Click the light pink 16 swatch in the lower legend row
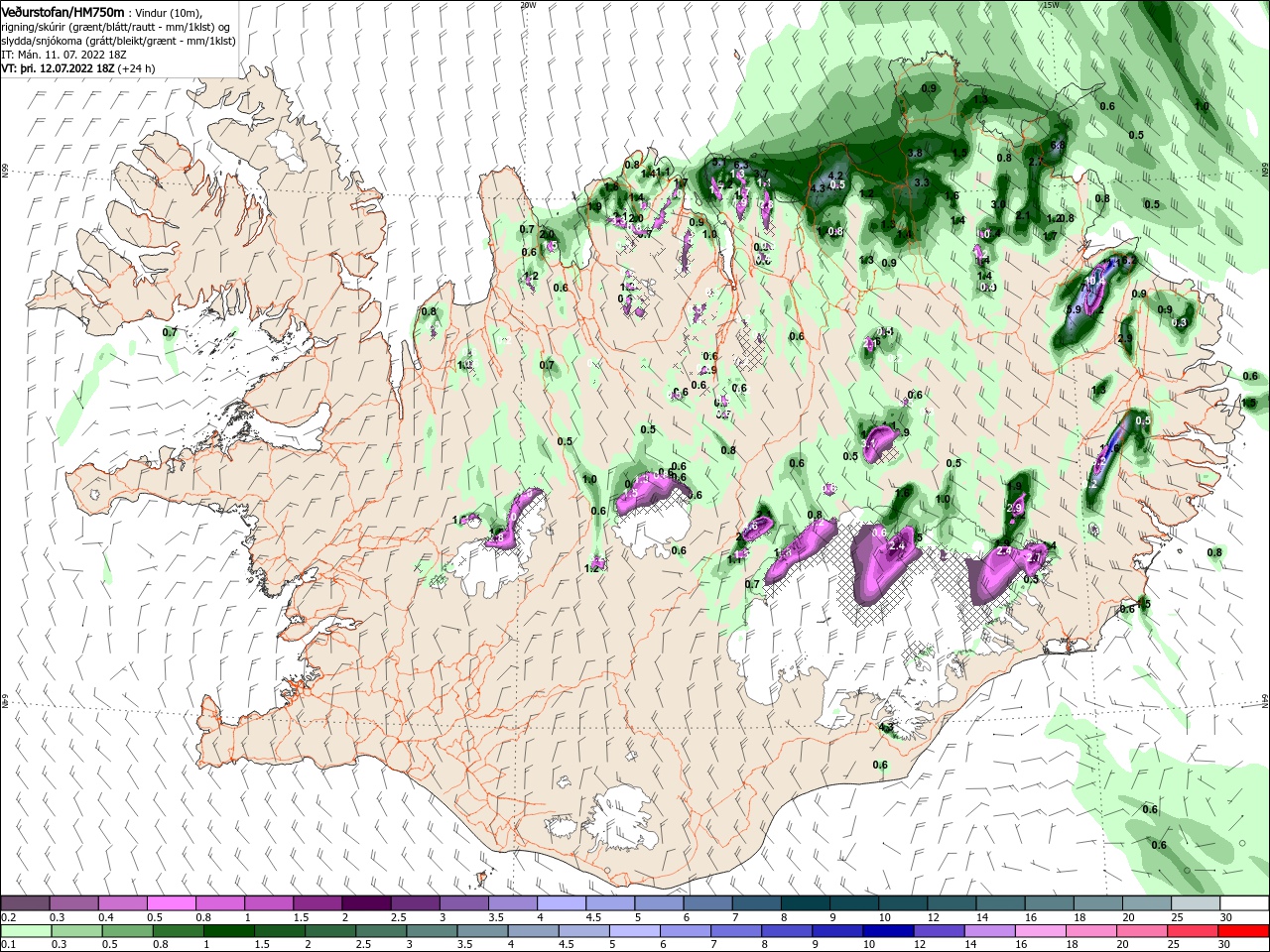Screen dimensions: 1270x952 (x=1039, y=931)
